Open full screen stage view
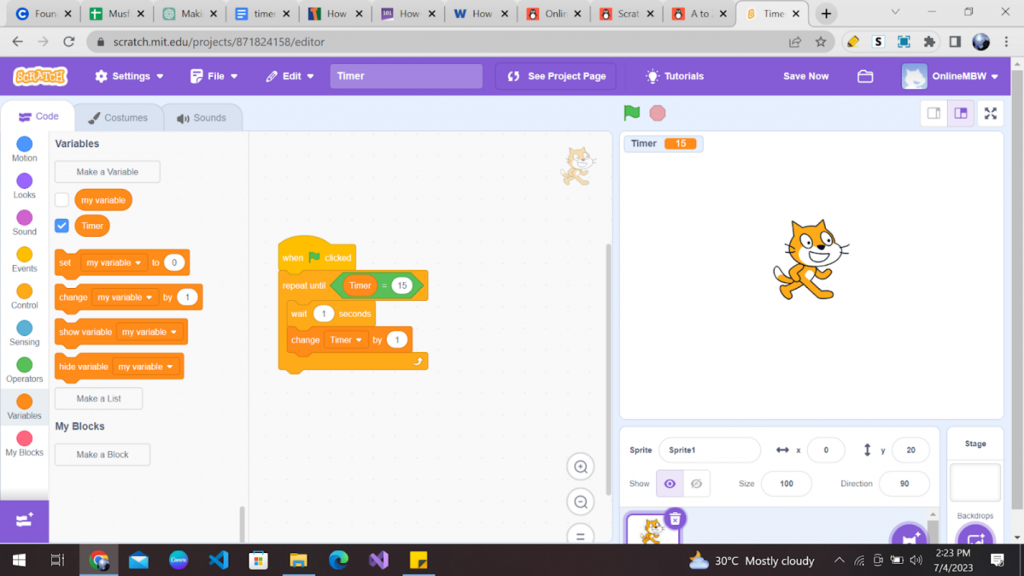Screen dimensions: 1024x576 990,113
